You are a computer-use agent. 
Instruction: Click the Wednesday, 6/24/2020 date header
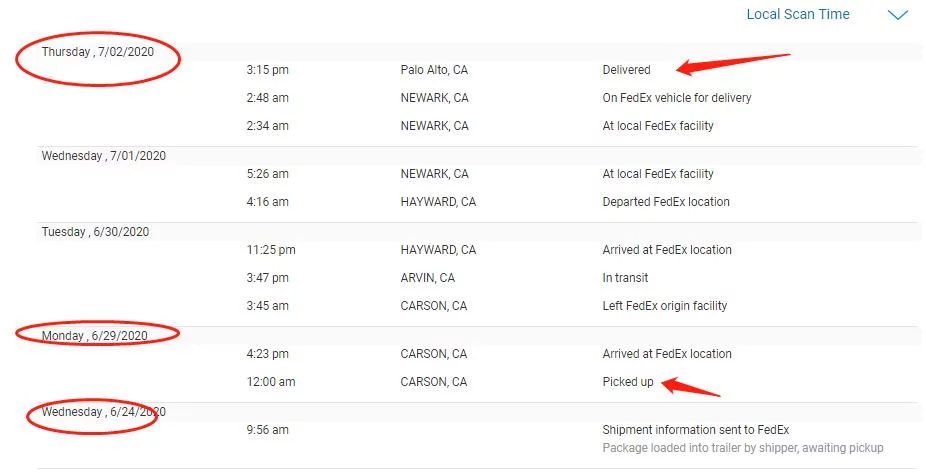point(103,412)
